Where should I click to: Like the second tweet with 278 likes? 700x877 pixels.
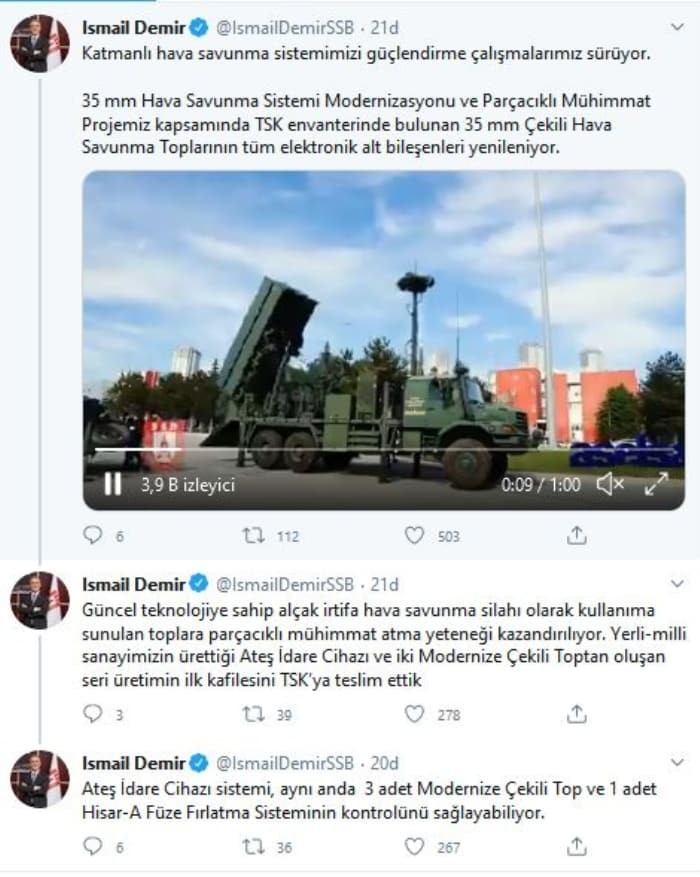click(414, 714)
